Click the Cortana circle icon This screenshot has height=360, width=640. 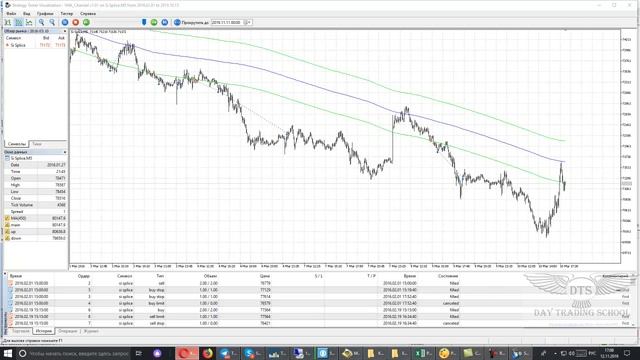click(23, 353)
